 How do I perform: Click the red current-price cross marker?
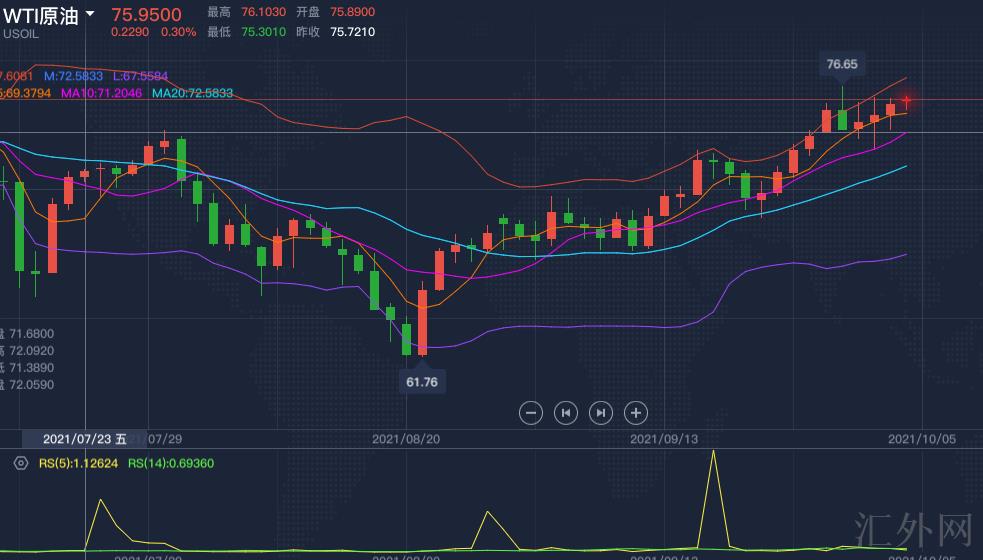(906, 100)
